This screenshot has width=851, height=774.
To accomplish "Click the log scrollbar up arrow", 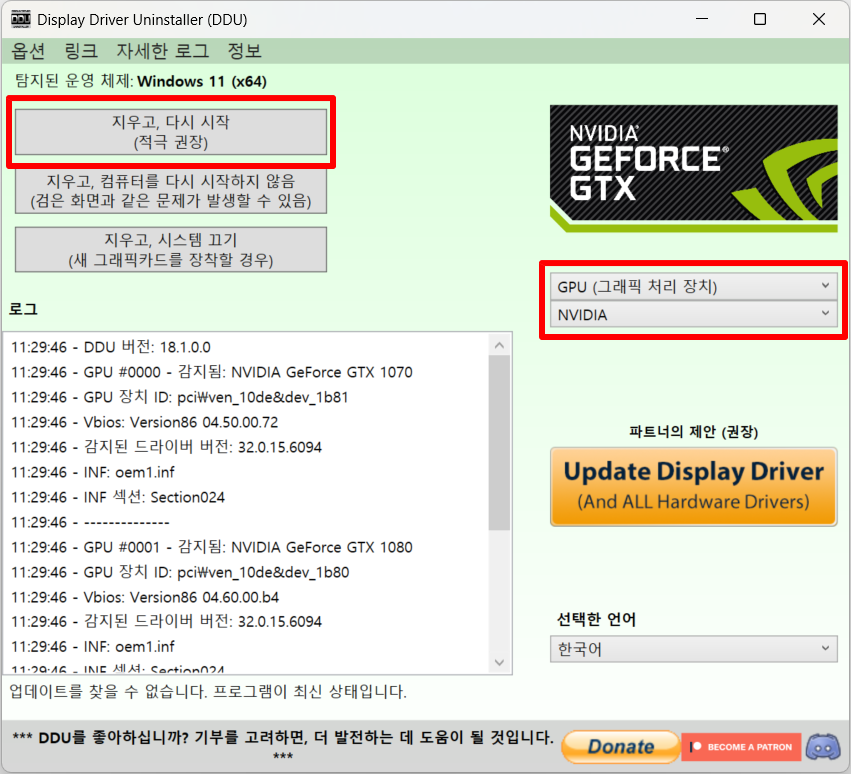I will coord(500,344).
